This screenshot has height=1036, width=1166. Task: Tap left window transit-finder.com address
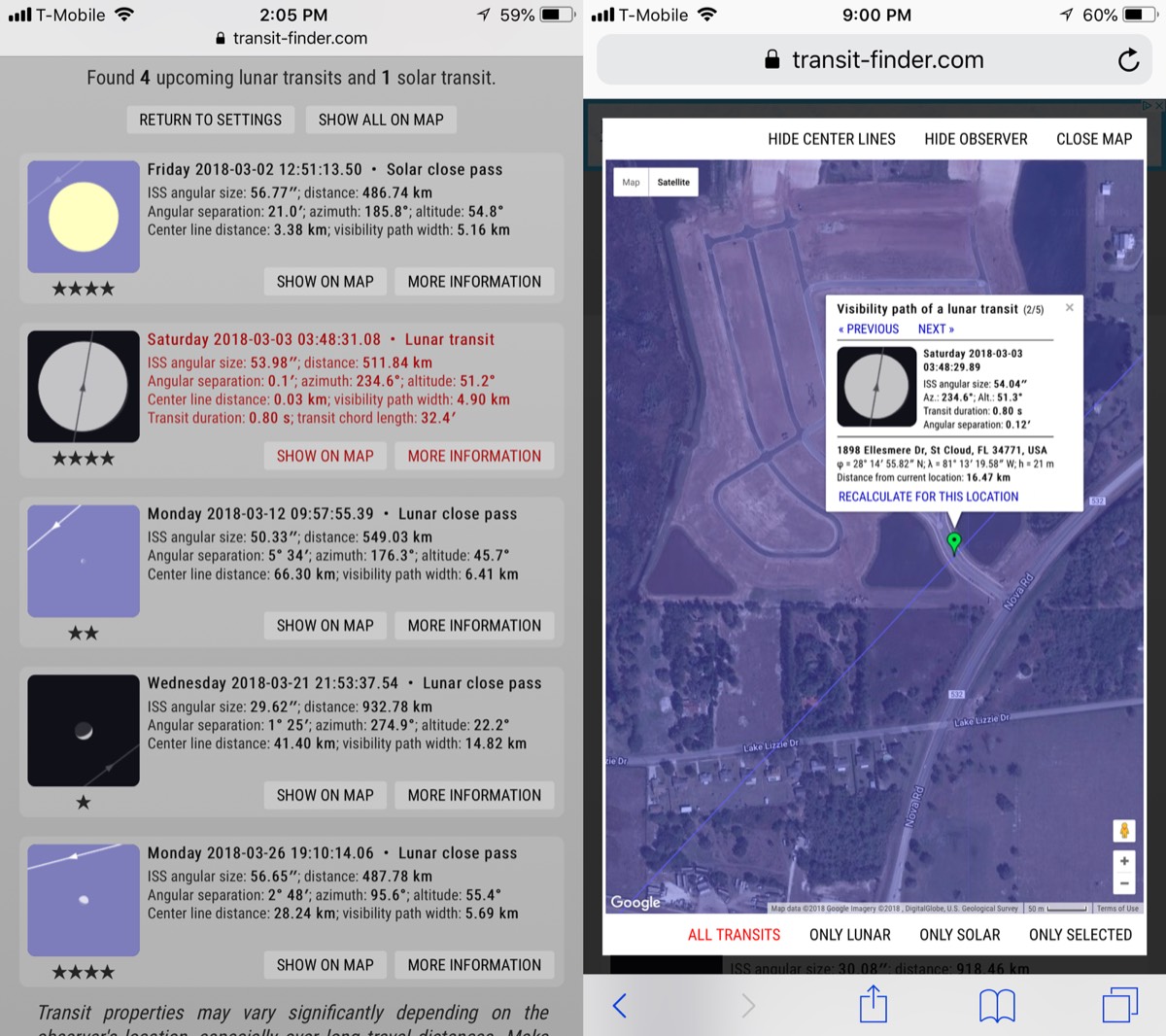pyautogui.click(x=291, y=39)
